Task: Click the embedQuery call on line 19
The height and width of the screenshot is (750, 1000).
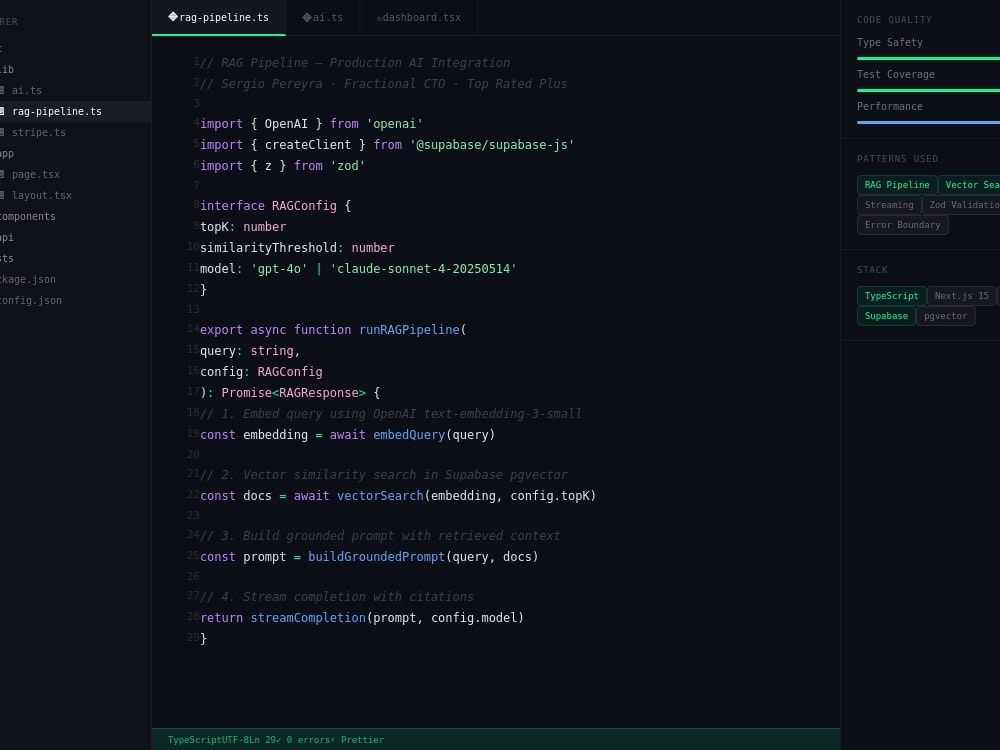Action: click(409, 434)
